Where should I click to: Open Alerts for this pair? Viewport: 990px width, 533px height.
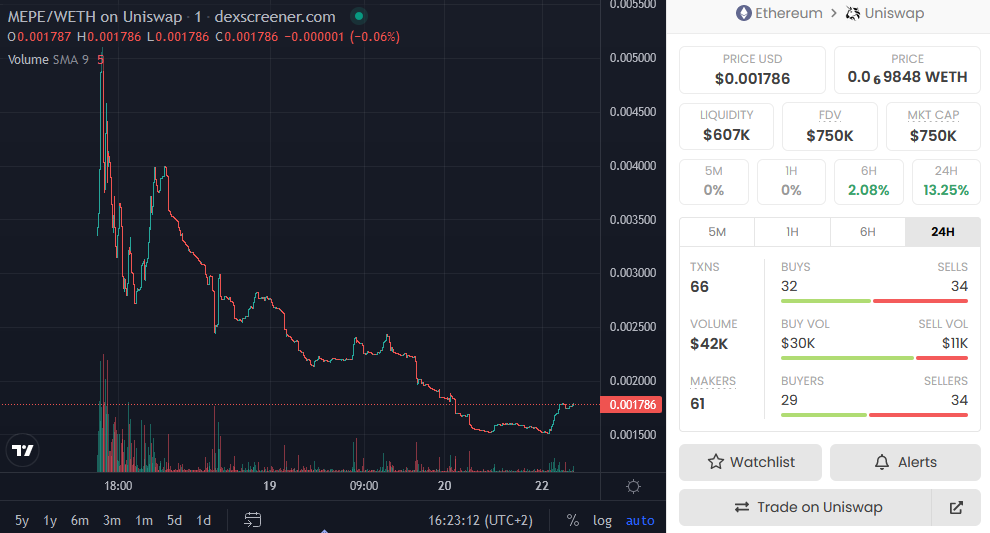click(905, 462)
